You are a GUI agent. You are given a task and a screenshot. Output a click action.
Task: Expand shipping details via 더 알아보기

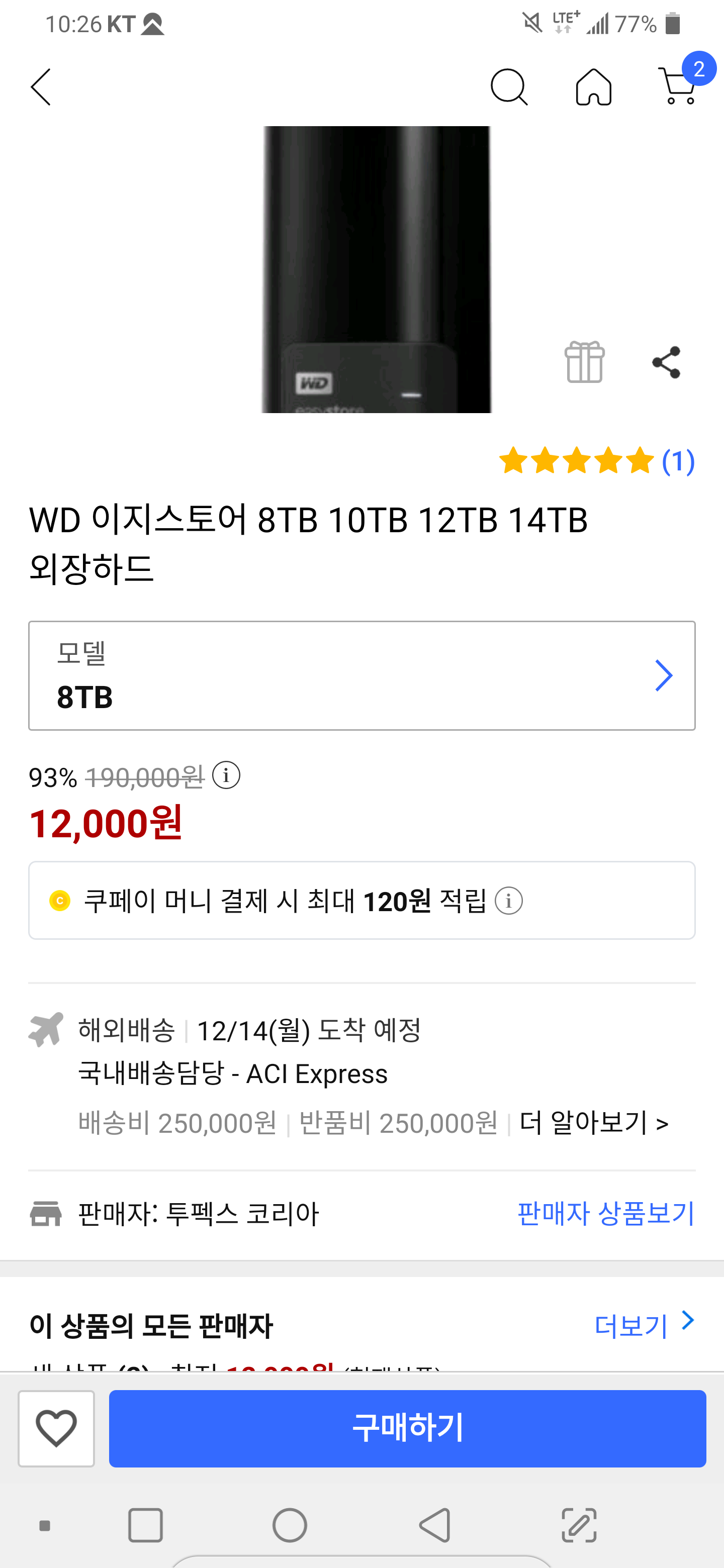point(594,1122)
